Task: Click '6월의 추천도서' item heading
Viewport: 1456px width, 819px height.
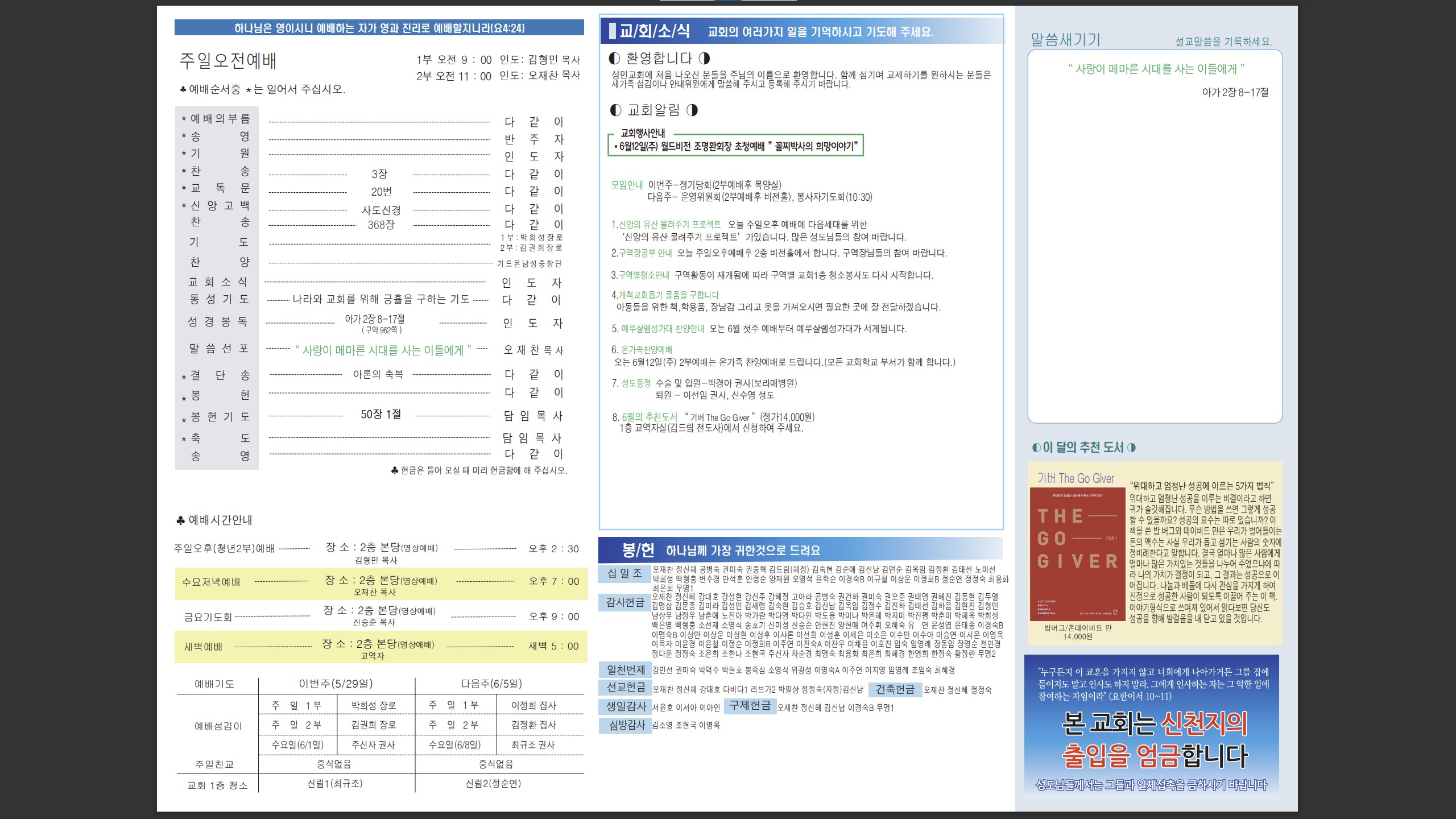Action: [650, 417]
